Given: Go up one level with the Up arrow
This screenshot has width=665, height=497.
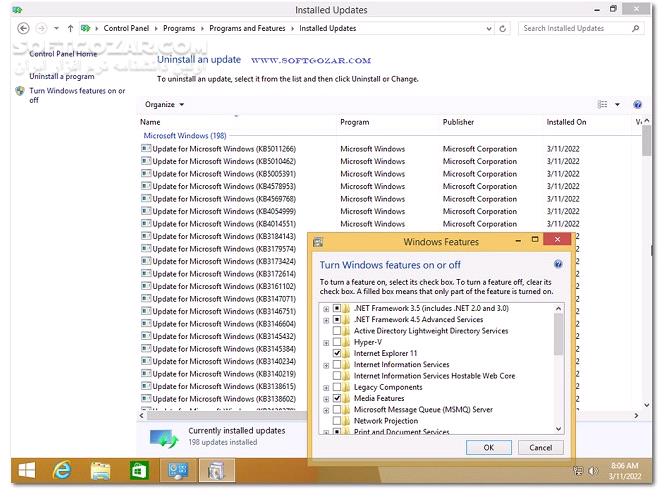Looking at the screenshot, I should 70,28.
